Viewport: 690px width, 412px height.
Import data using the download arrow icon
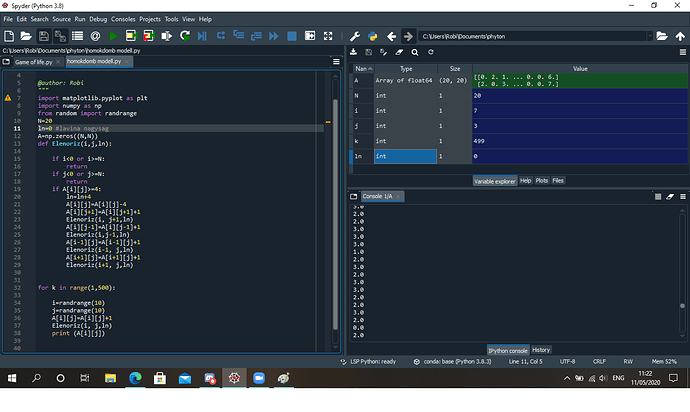coord(354,51)
